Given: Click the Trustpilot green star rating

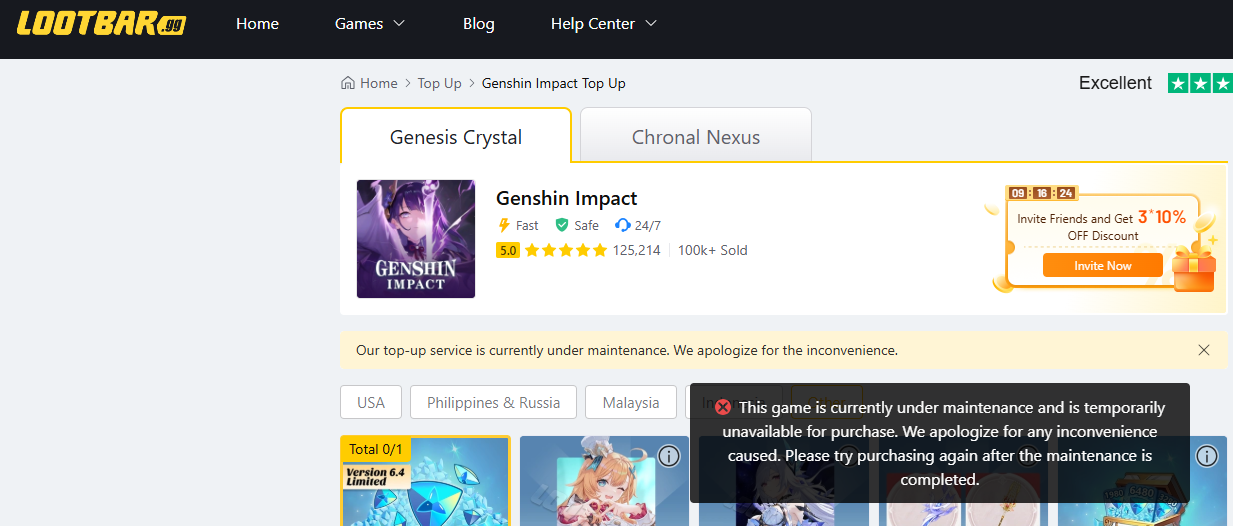Looking at the screenshot, I should pyautogui.click(x=1200, y=83).
